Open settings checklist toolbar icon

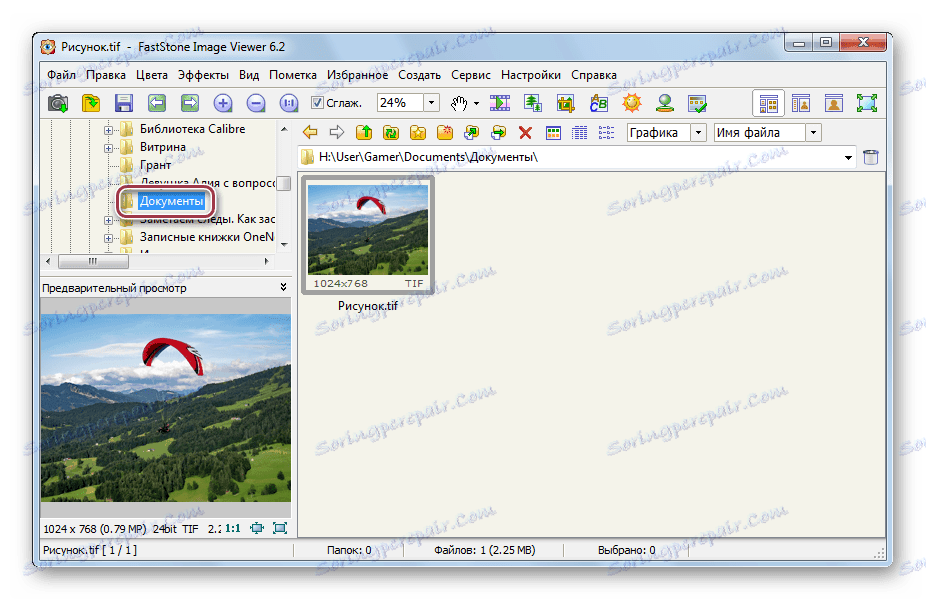pos(698,103)
